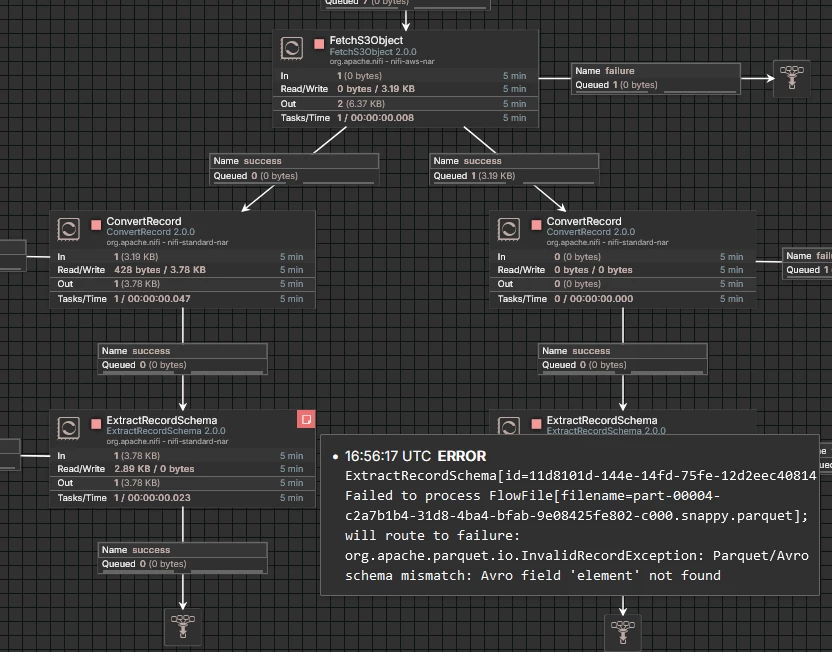Click the stopped status square of the ConvertRecord with 0 (0 bytes) in
832x652 pixels.
tap(536, 225)
